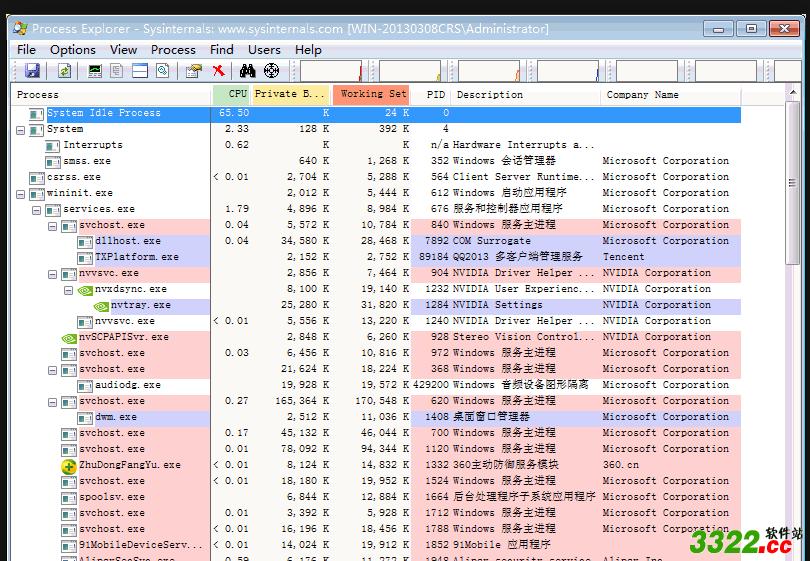Open the View menu

pyautogui.click(x=123, y=50)
